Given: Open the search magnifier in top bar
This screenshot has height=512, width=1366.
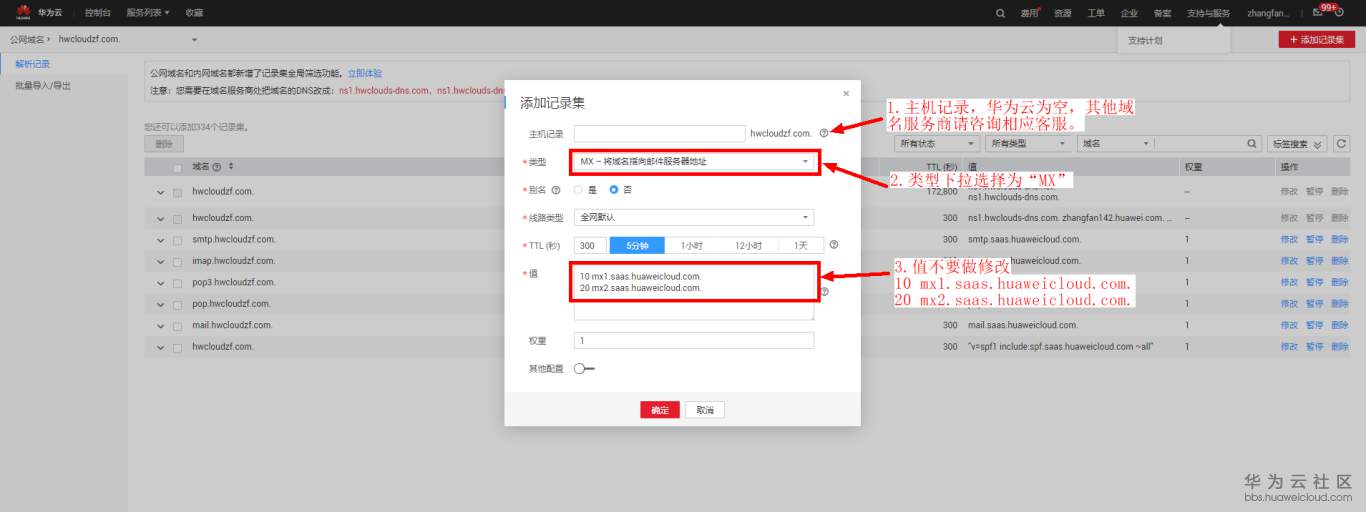Looking at the screenshot, I should pos(1001,13).
